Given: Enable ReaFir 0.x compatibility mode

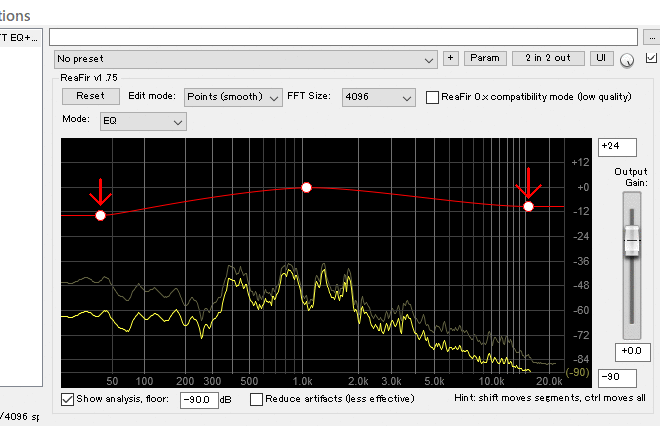Looking at the screenshot, I should pyautogui.click(x=433, y=97).
